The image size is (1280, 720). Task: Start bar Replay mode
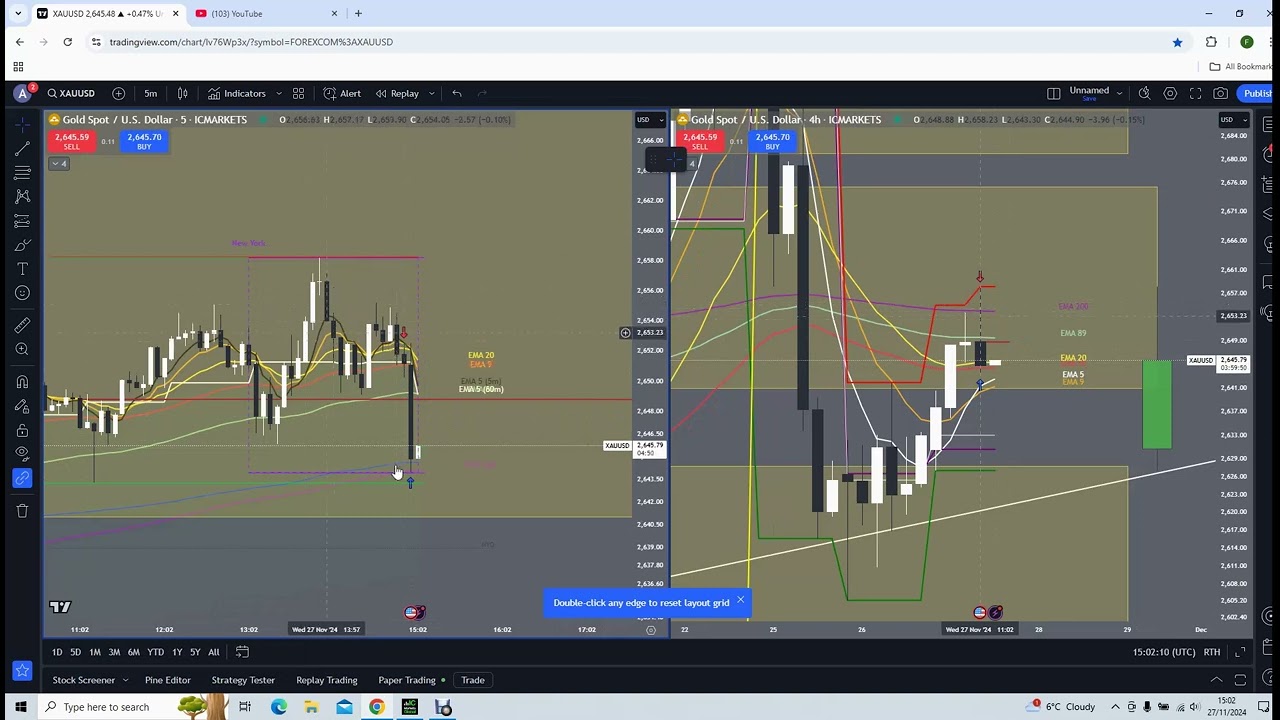point(397,93)
